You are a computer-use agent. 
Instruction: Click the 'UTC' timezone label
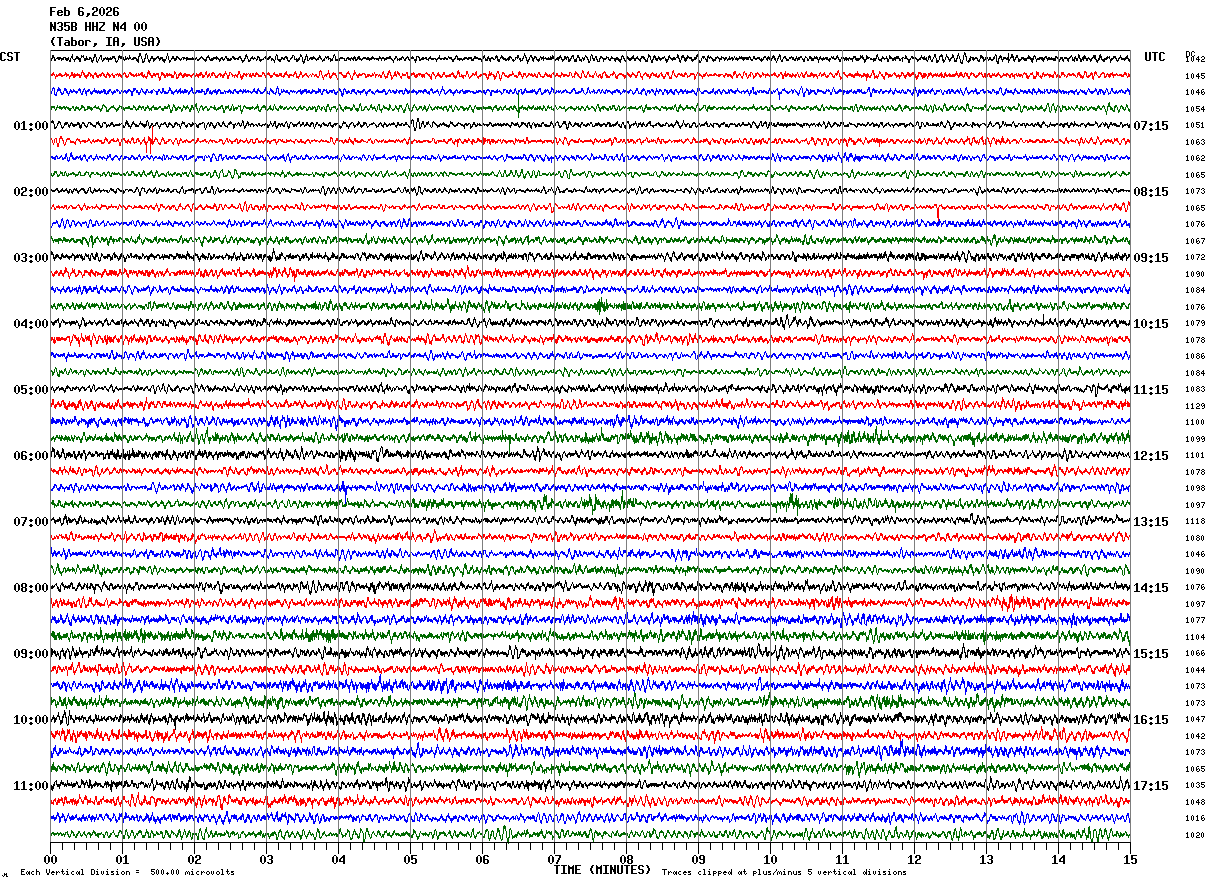(x=1155, y=57)
